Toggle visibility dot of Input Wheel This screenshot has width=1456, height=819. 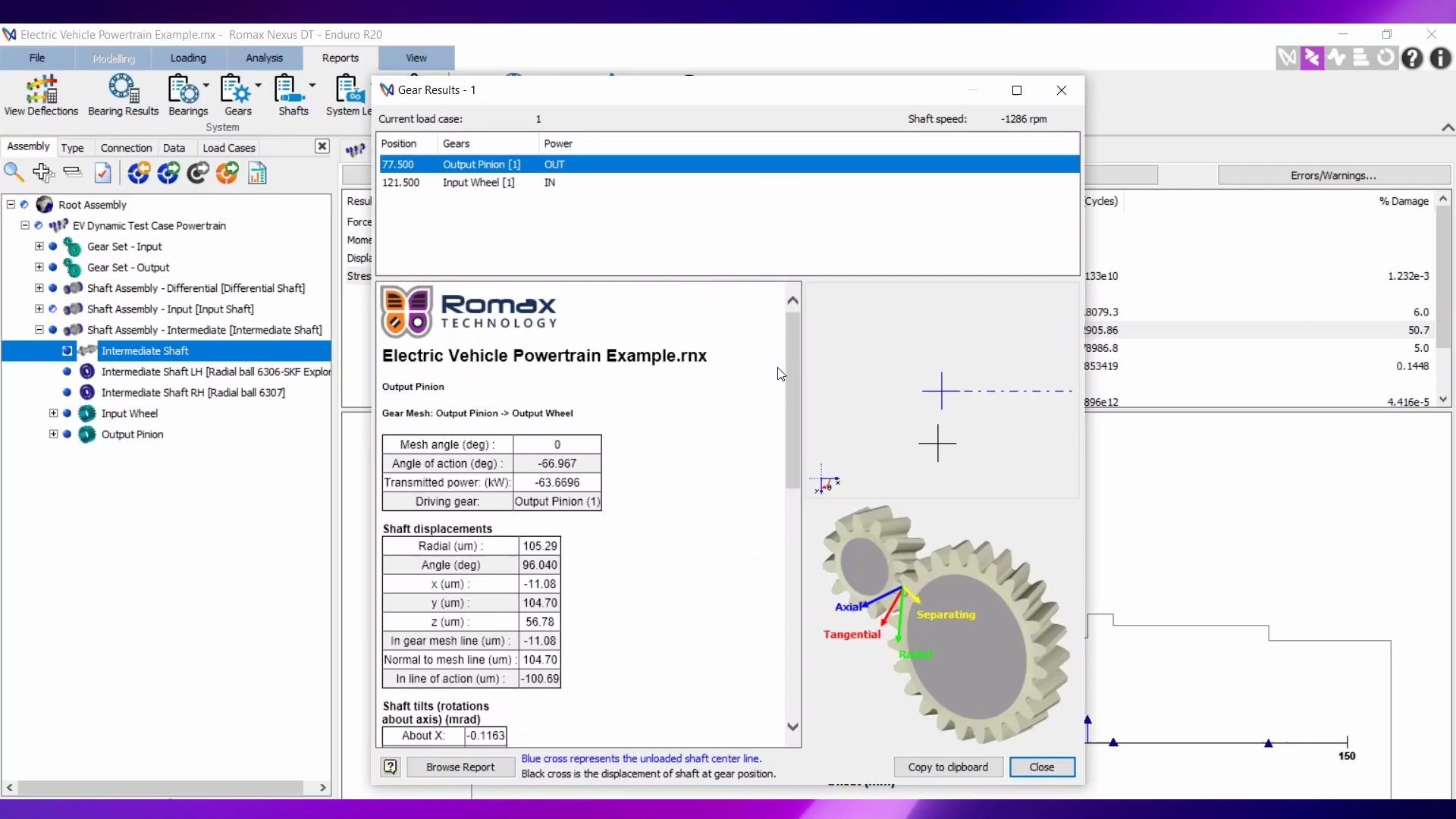tap(67, 413)
